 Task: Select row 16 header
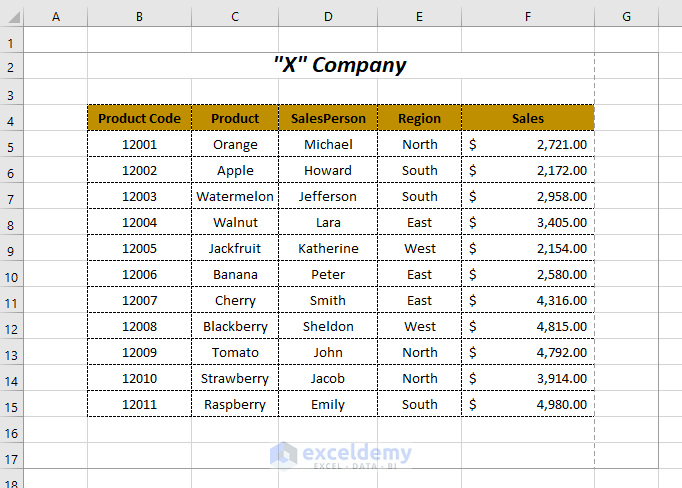pyautogui.click(x=11, y=431)
